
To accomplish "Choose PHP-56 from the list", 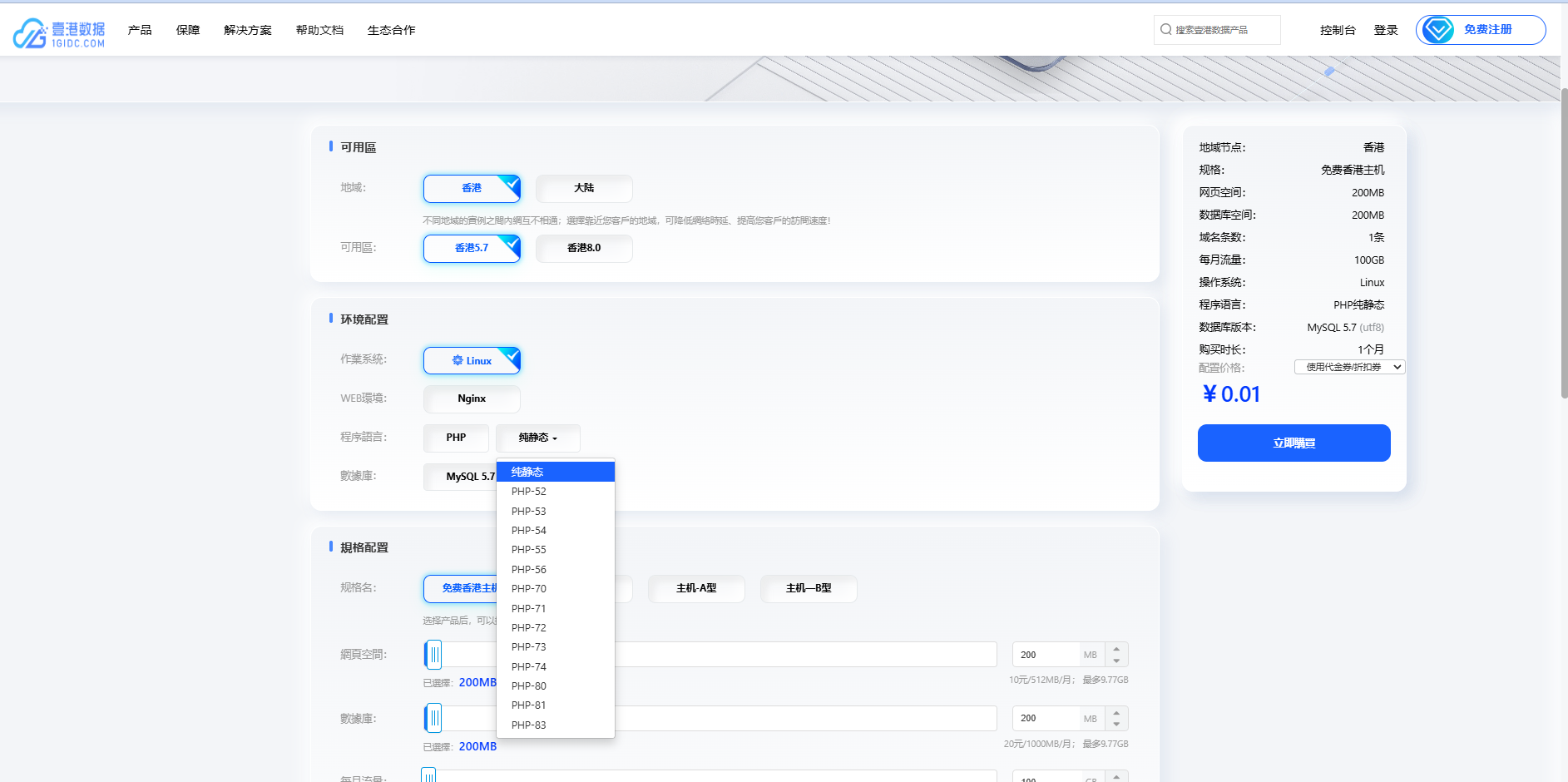I will coord(556,570).
